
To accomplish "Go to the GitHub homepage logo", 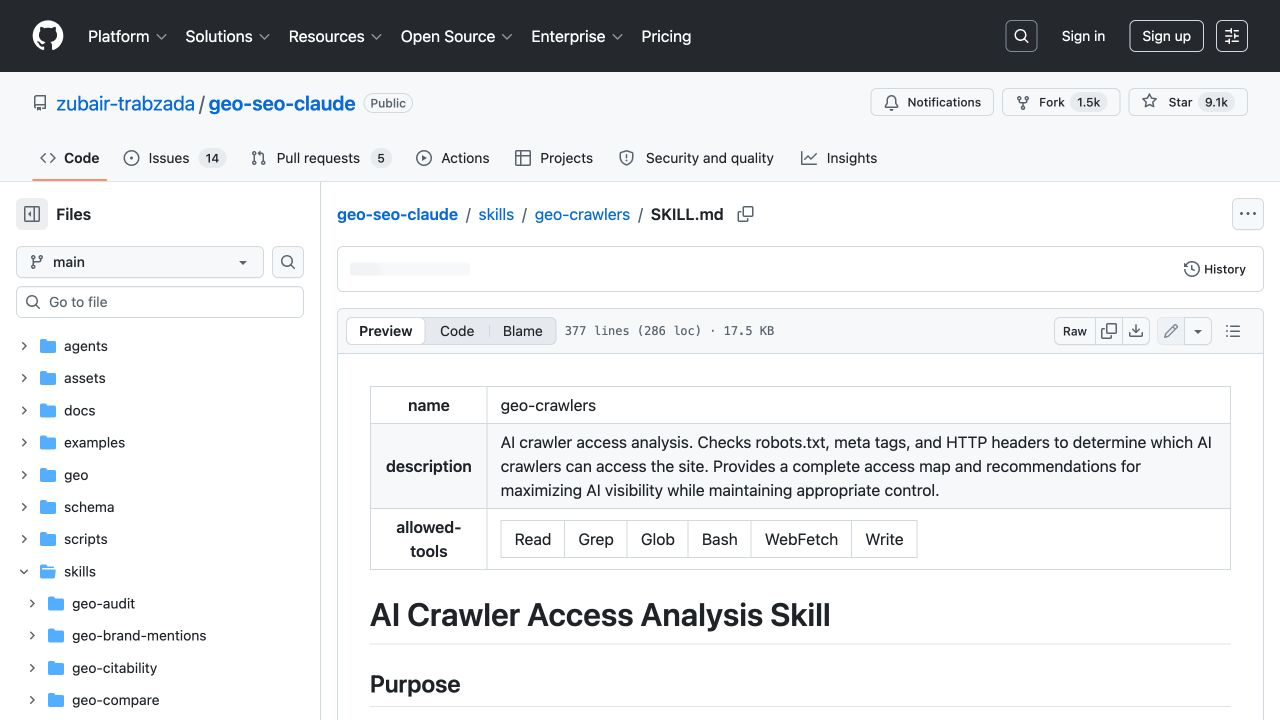I will coord(48,36).
